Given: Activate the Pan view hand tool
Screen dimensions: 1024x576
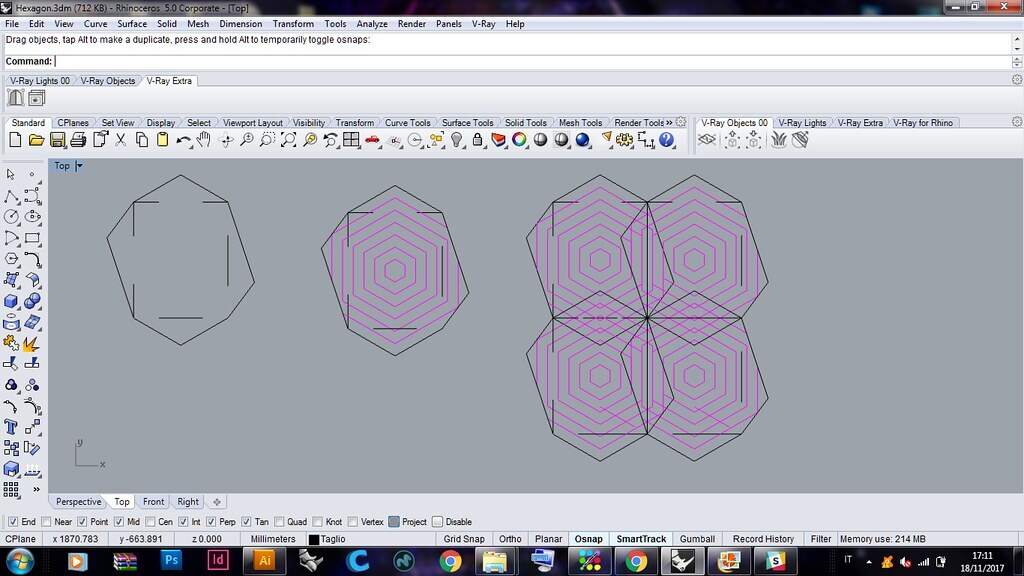Looking at the screenshot, I should tap(202, 140).
